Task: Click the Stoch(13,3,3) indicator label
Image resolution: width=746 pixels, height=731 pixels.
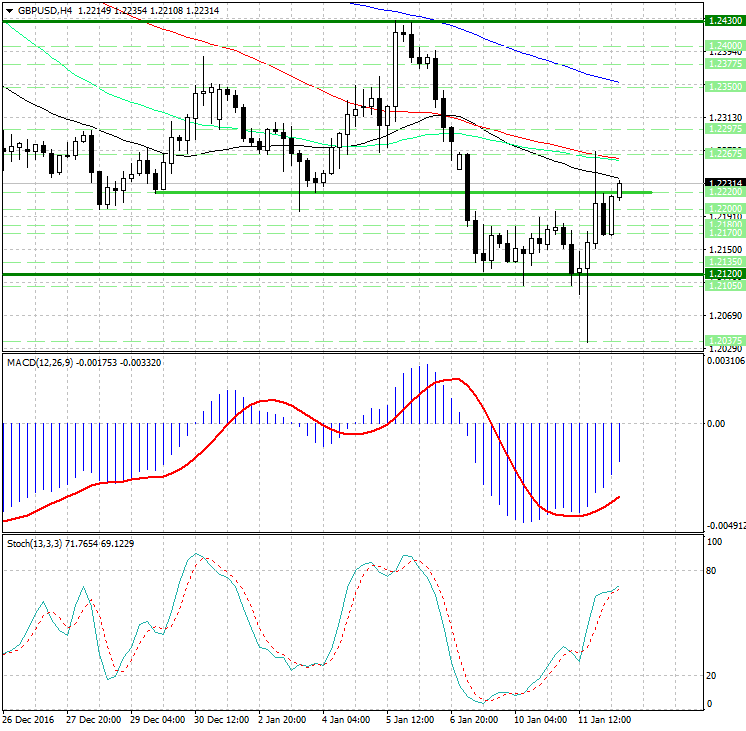Action: click(x=34, y=543)
